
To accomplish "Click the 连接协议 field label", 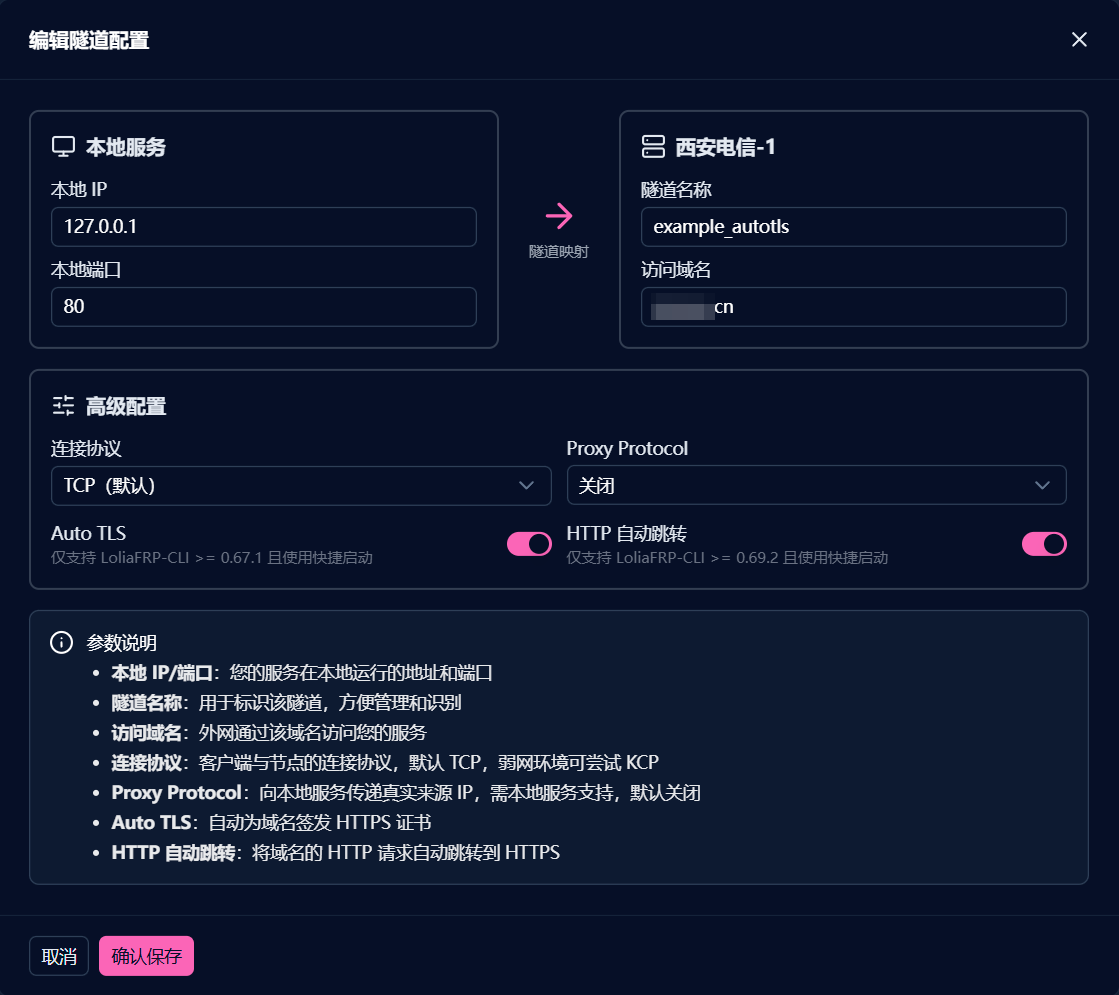I will click(x=86, y=448).
